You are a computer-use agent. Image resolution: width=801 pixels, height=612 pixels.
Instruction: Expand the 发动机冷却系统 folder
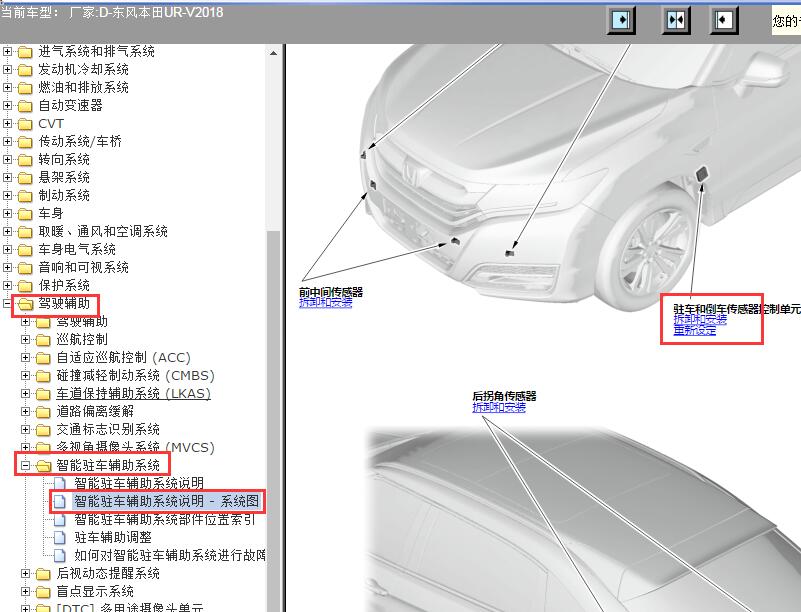click(x=7, y=69)
